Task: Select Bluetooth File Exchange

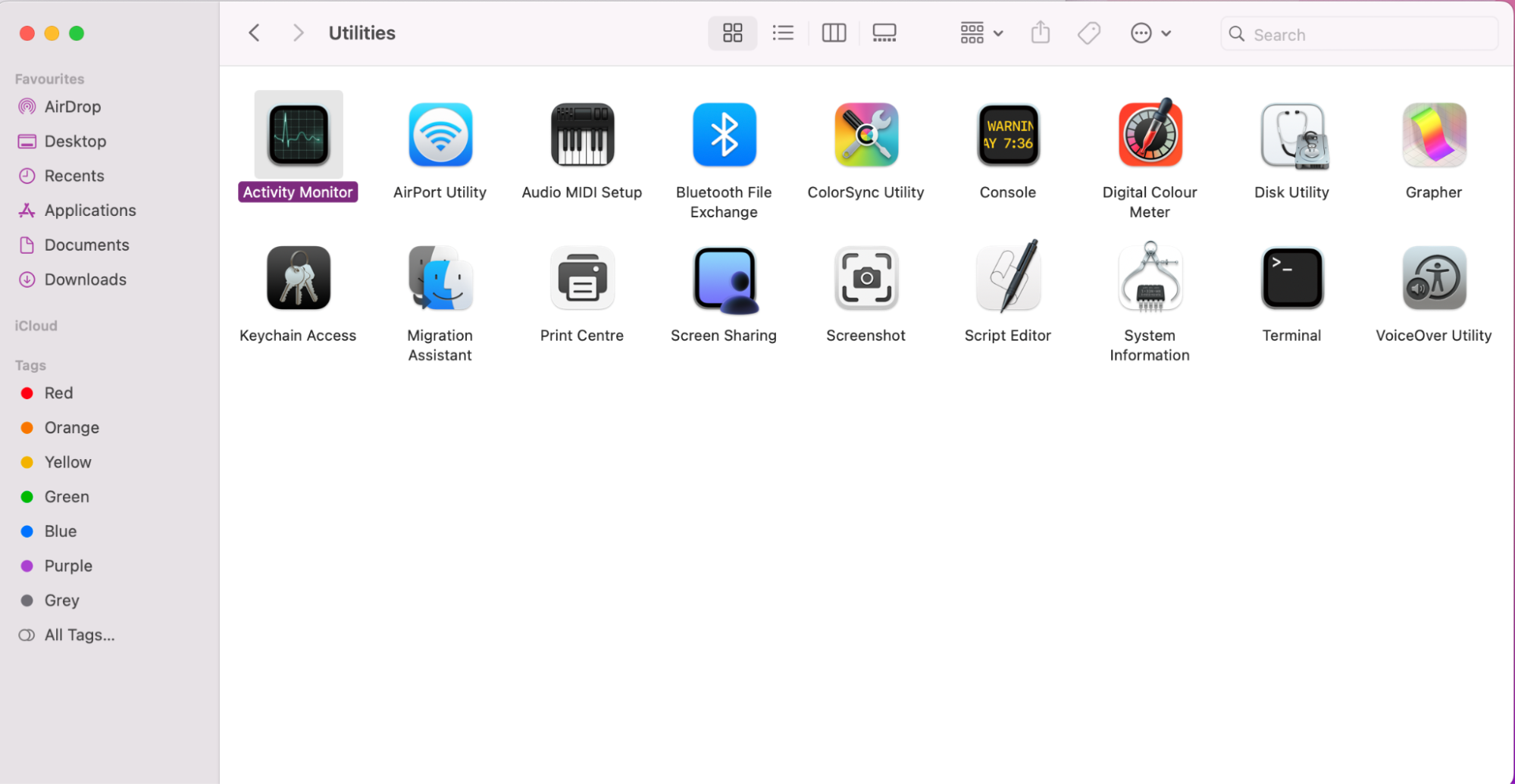Action: coord(724,135)
